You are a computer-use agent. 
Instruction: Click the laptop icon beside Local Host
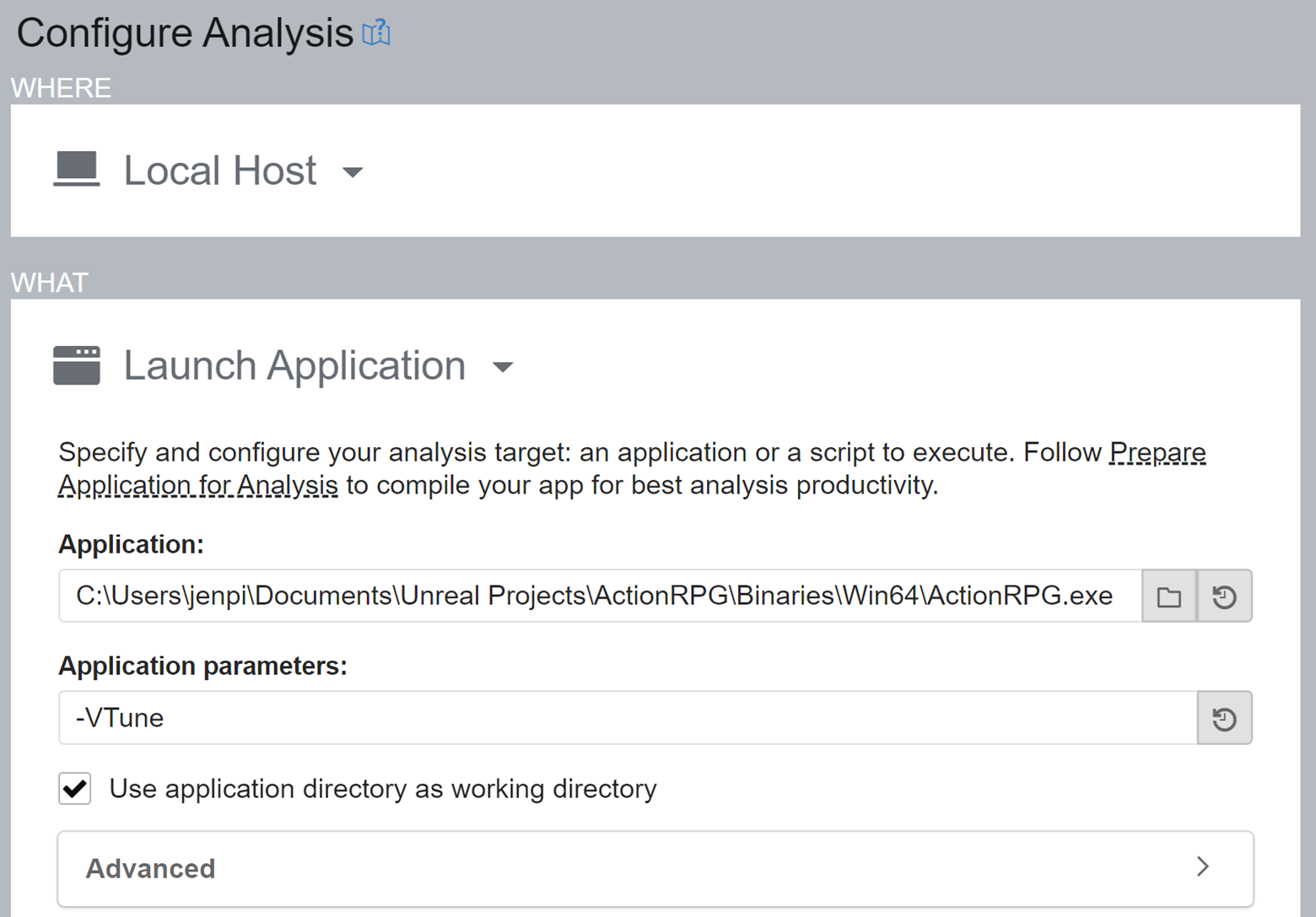coord(77,170)
